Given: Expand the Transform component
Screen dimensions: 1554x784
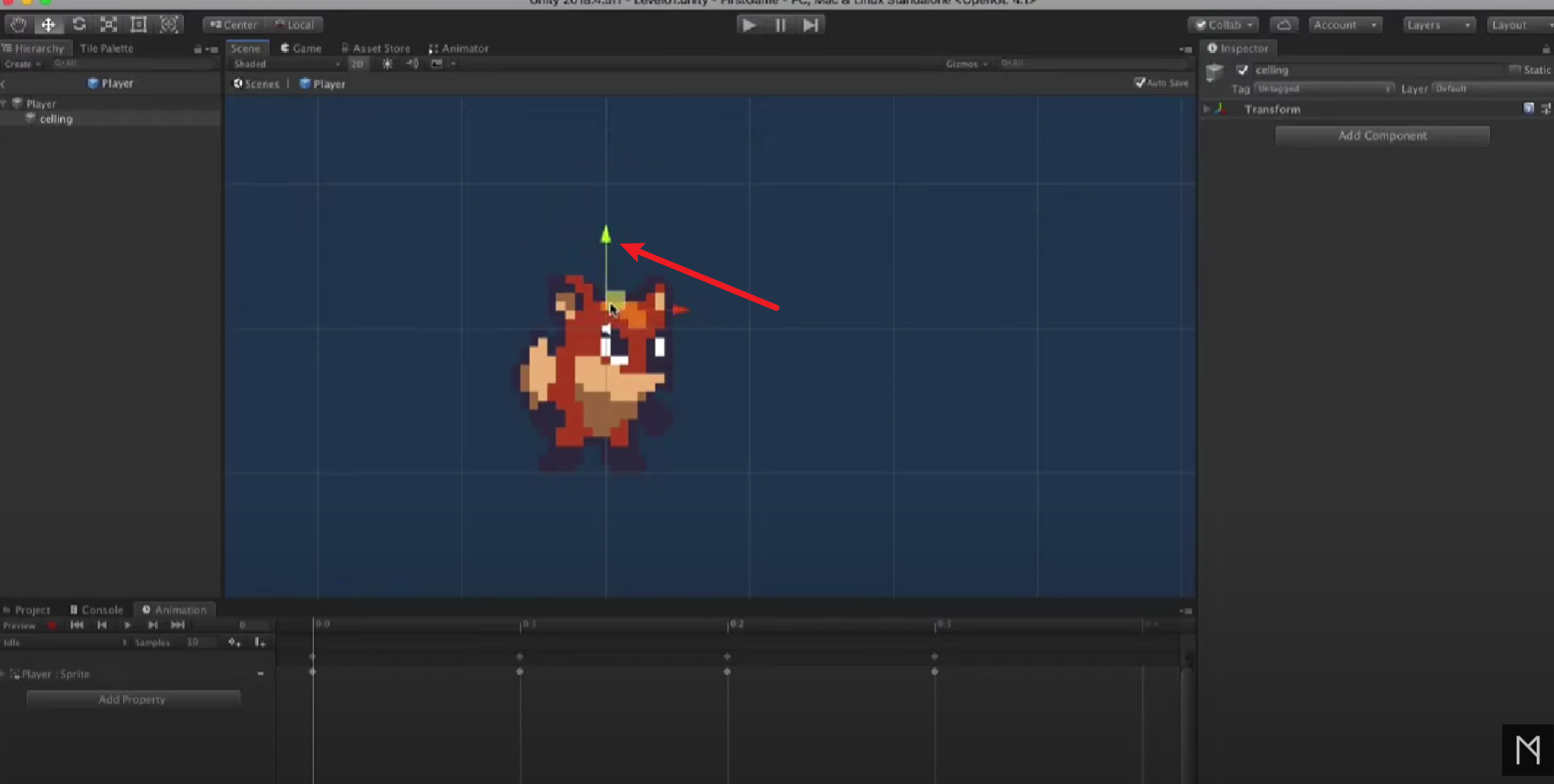Looking at the screenshot, I should (1207, 109).
